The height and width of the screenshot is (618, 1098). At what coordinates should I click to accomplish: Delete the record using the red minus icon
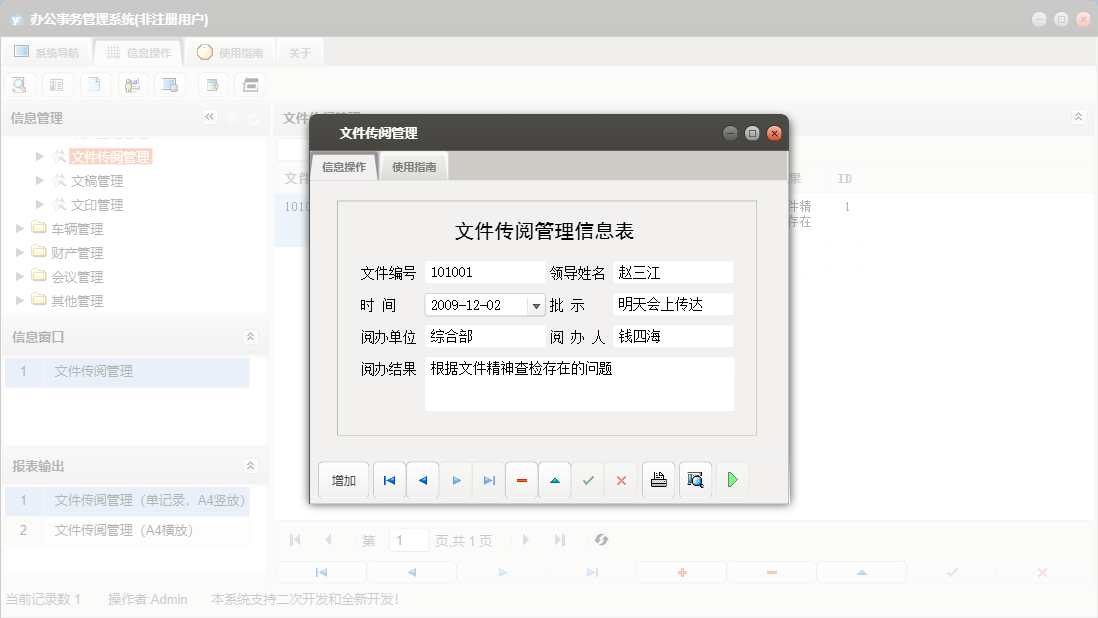521,480
